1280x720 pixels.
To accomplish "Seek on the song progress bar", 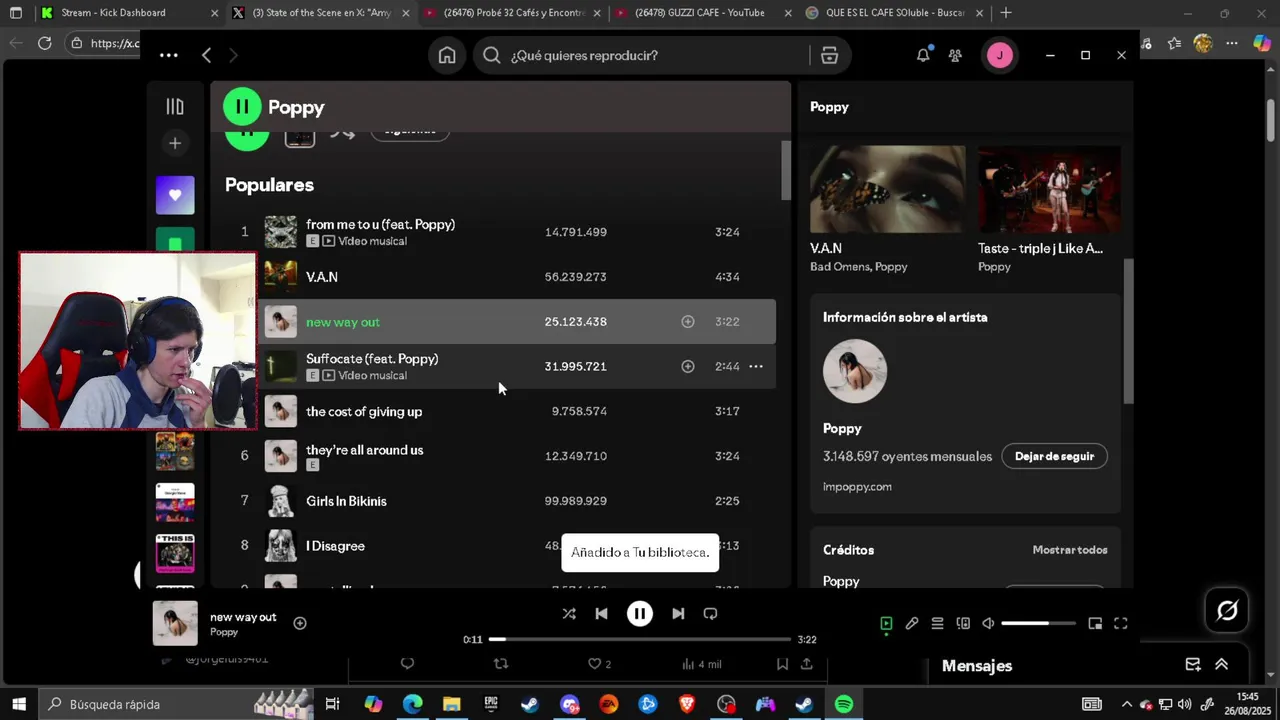I will 640,639.
